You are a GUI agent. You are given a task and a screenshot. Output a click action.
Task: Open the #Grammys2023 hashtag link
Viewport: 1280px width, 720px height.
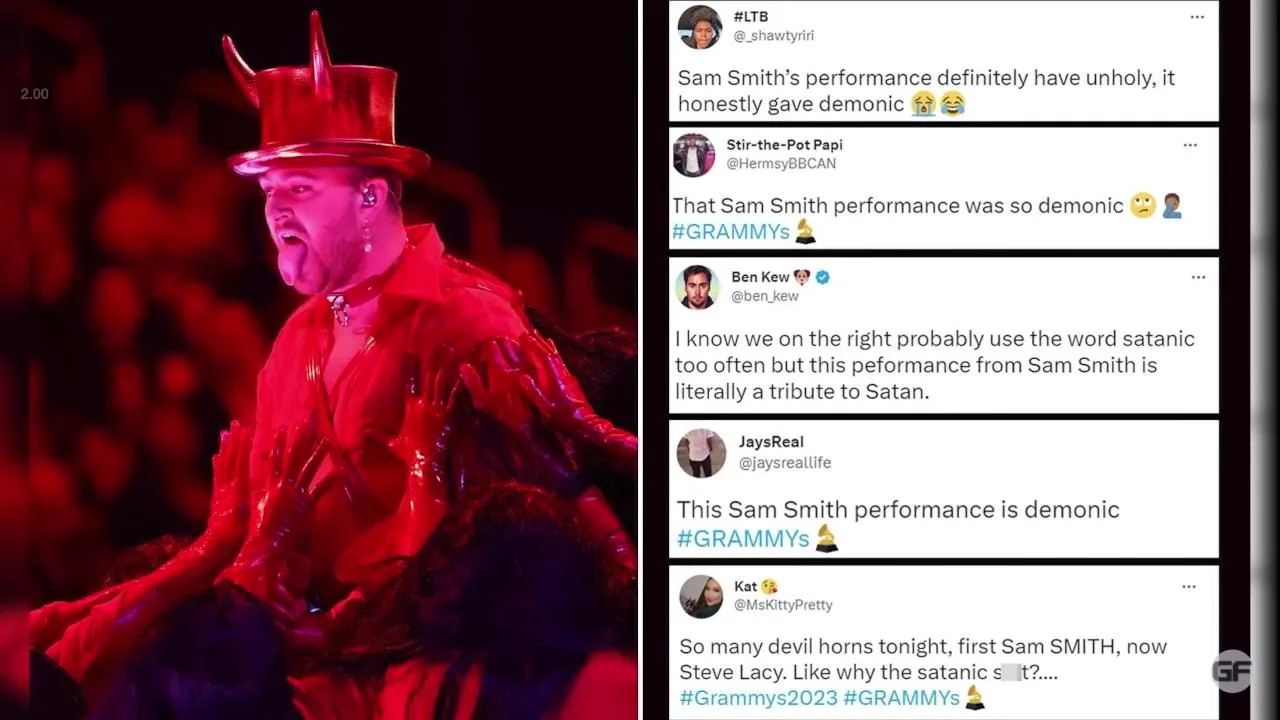758,698
